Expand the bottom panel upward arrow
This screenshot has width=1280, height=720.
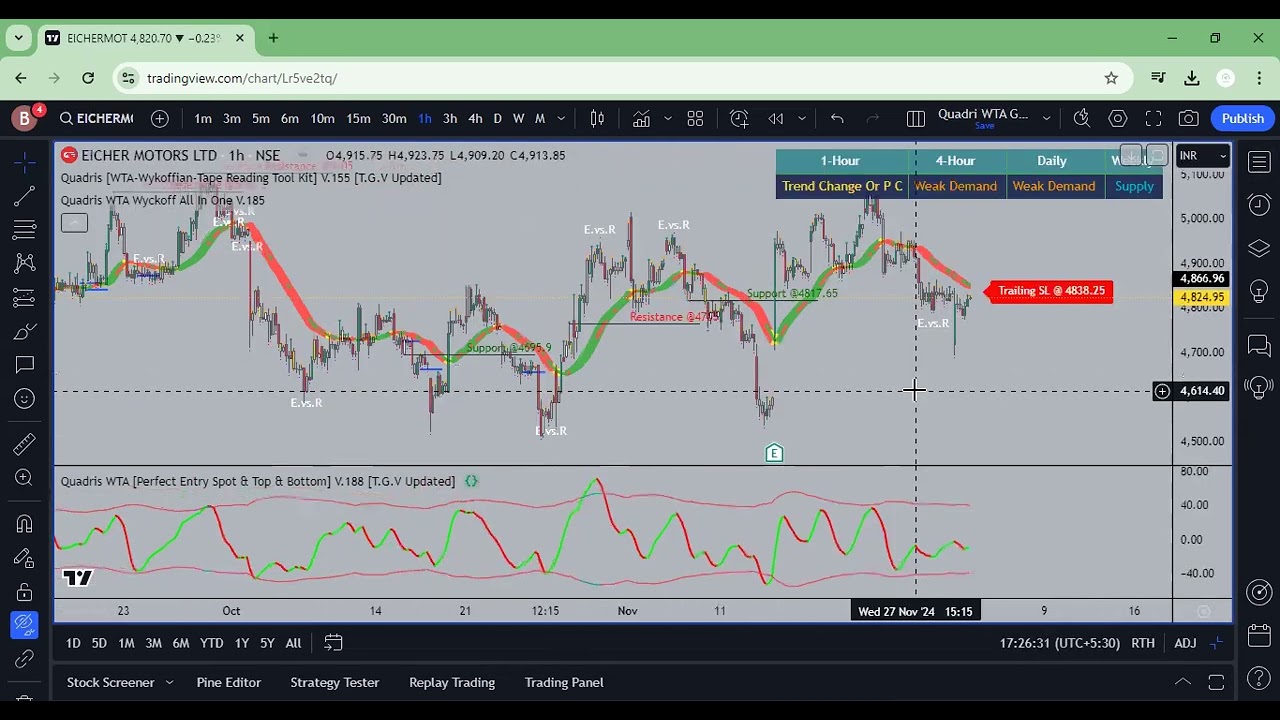pyautogui.click(x=1182, y=682)
